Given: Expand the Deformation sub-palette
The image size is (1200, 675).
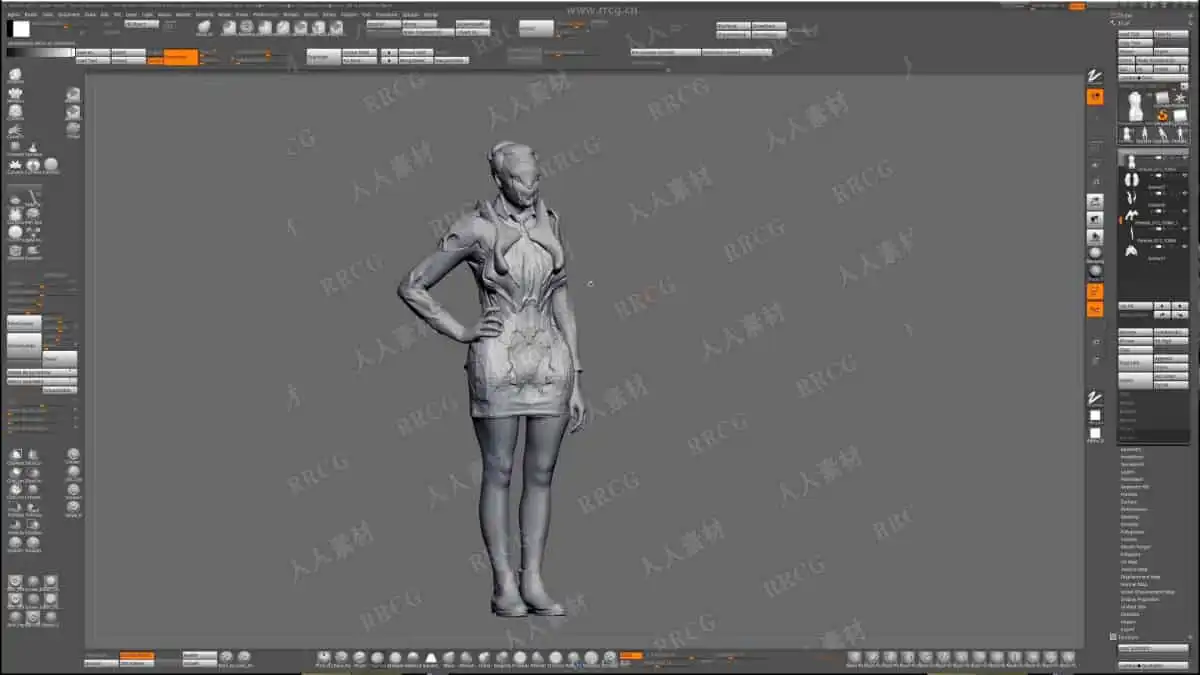Looking at the screenshot, I should pyautogui.click(x=1134, y=509).
